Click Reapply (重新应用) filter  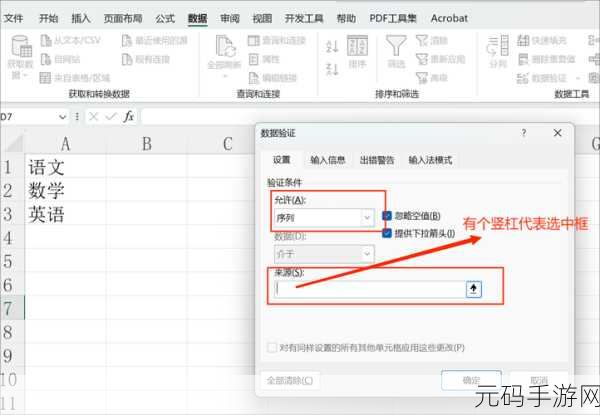(440, 59)
